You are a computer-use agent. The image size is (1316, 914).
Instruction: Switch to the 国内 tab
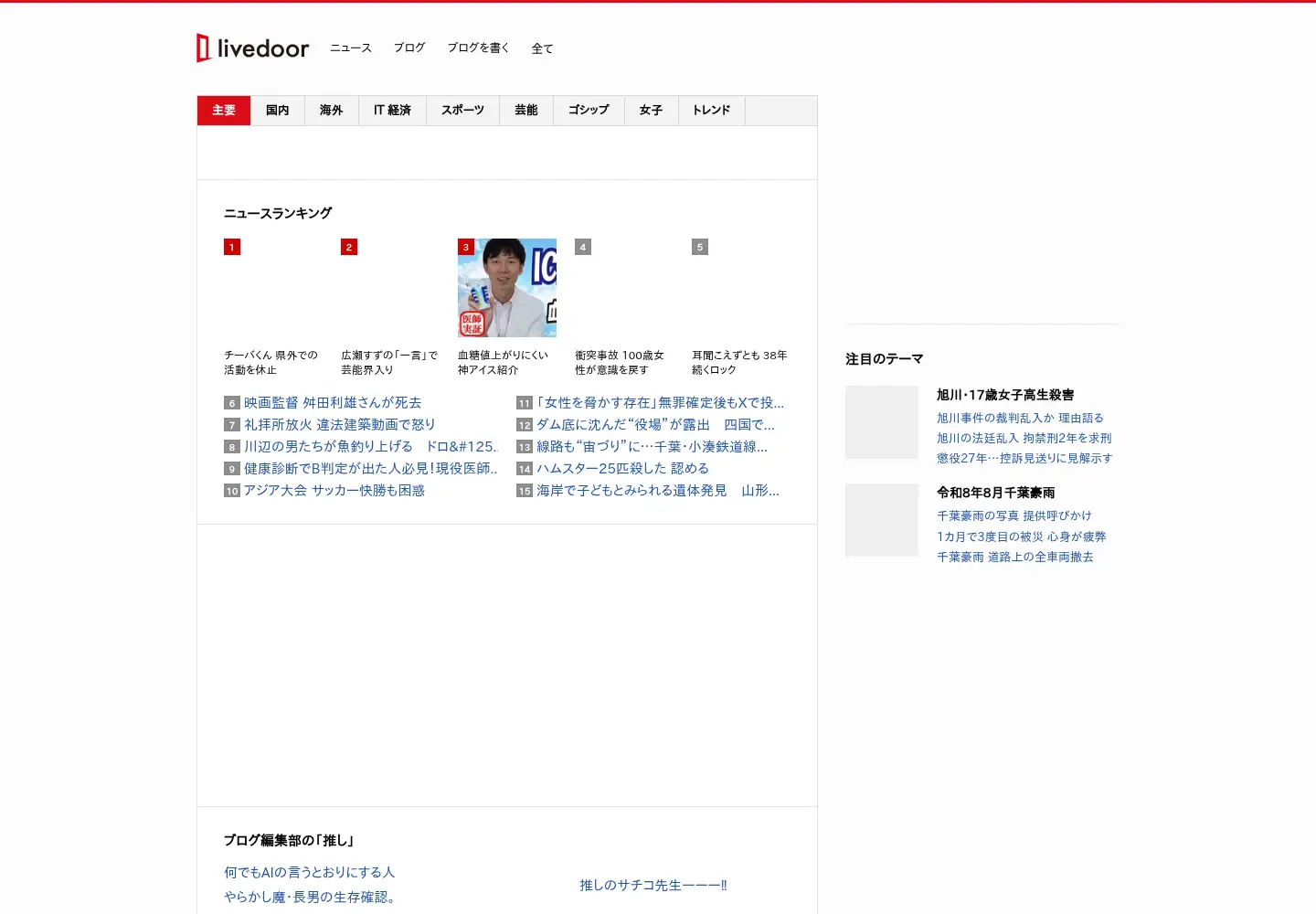coord(278,111)
